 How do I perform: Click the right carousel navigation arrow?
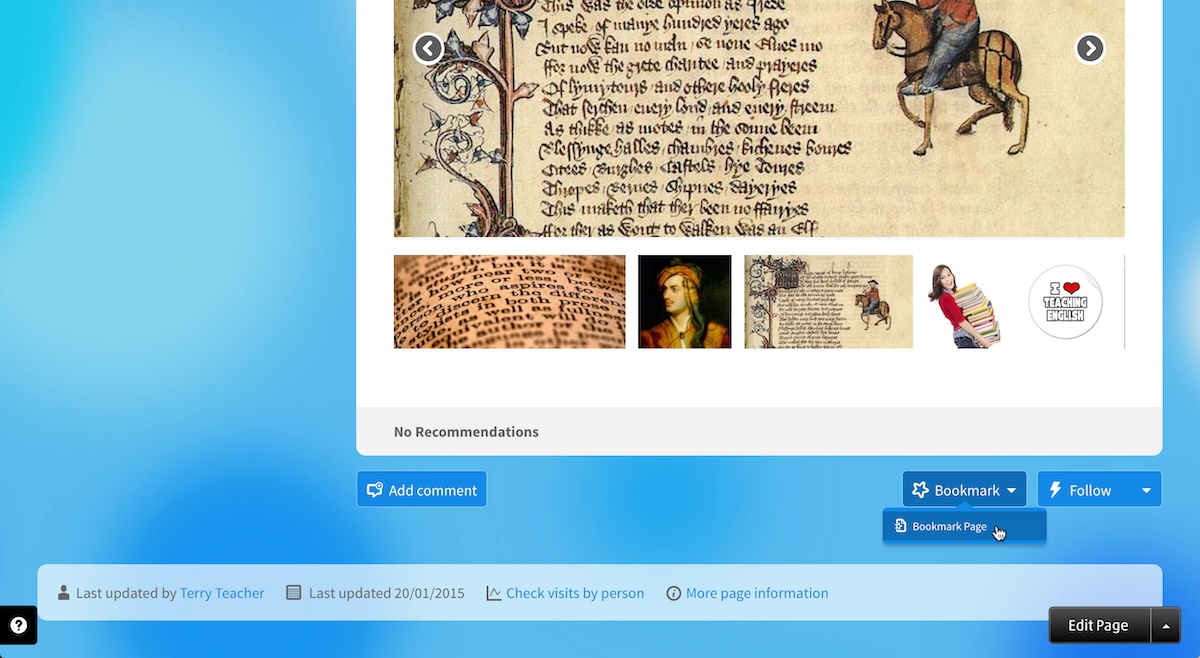coord(1090,48)
